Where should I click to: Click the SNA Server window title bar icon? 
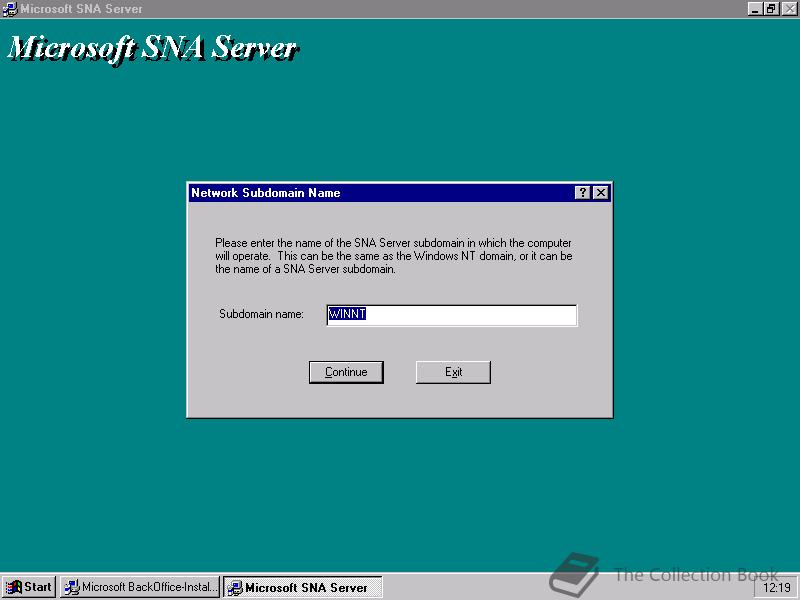click(10, 9)
